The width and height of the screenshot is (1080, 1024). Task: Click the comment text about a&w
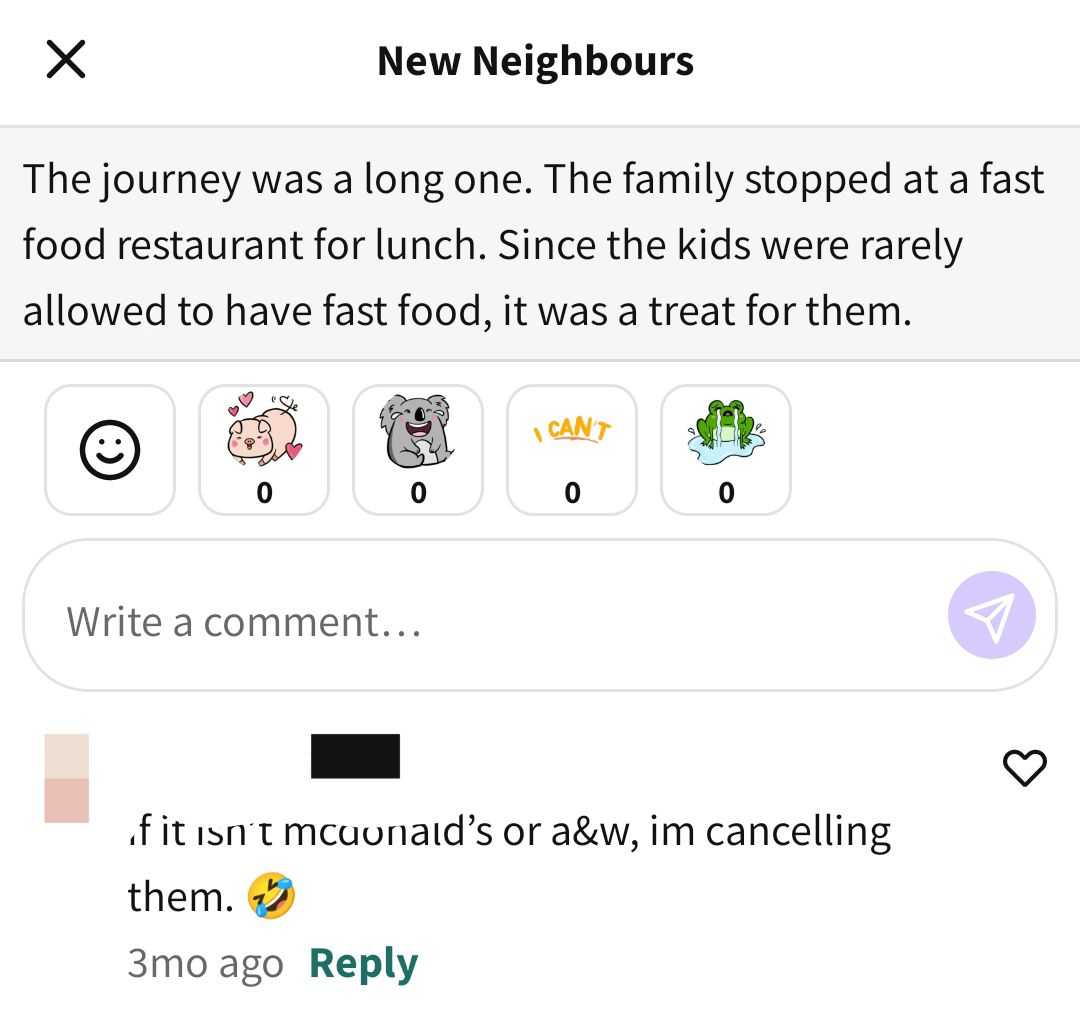(x=510, y=864)
